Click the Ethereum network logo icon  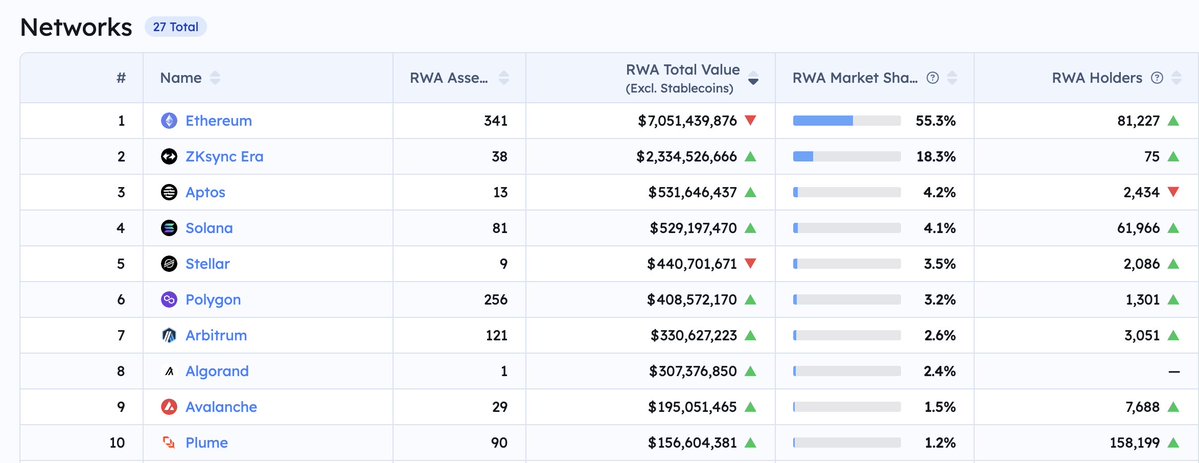(x=169, y=121)
